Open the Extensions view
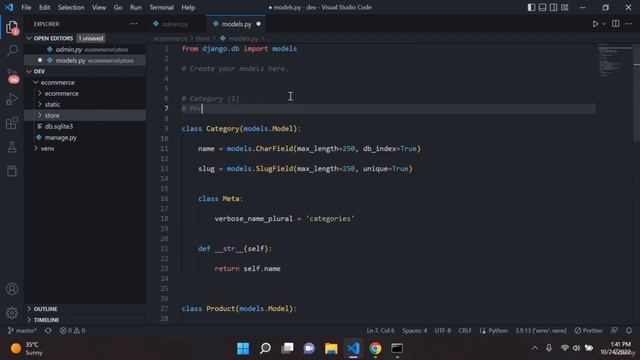Screen dimensions: 640x360 coord(12,123)
